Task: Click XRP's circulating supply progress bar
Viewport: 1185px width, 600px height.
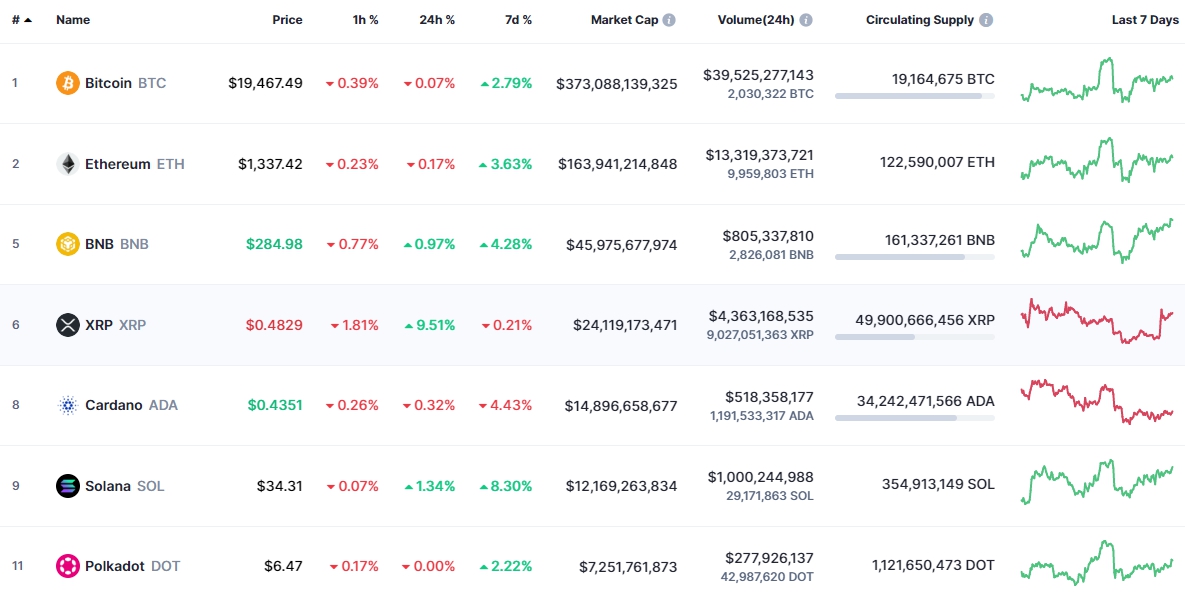Action: pyautogui.click(x=914, y=337)
